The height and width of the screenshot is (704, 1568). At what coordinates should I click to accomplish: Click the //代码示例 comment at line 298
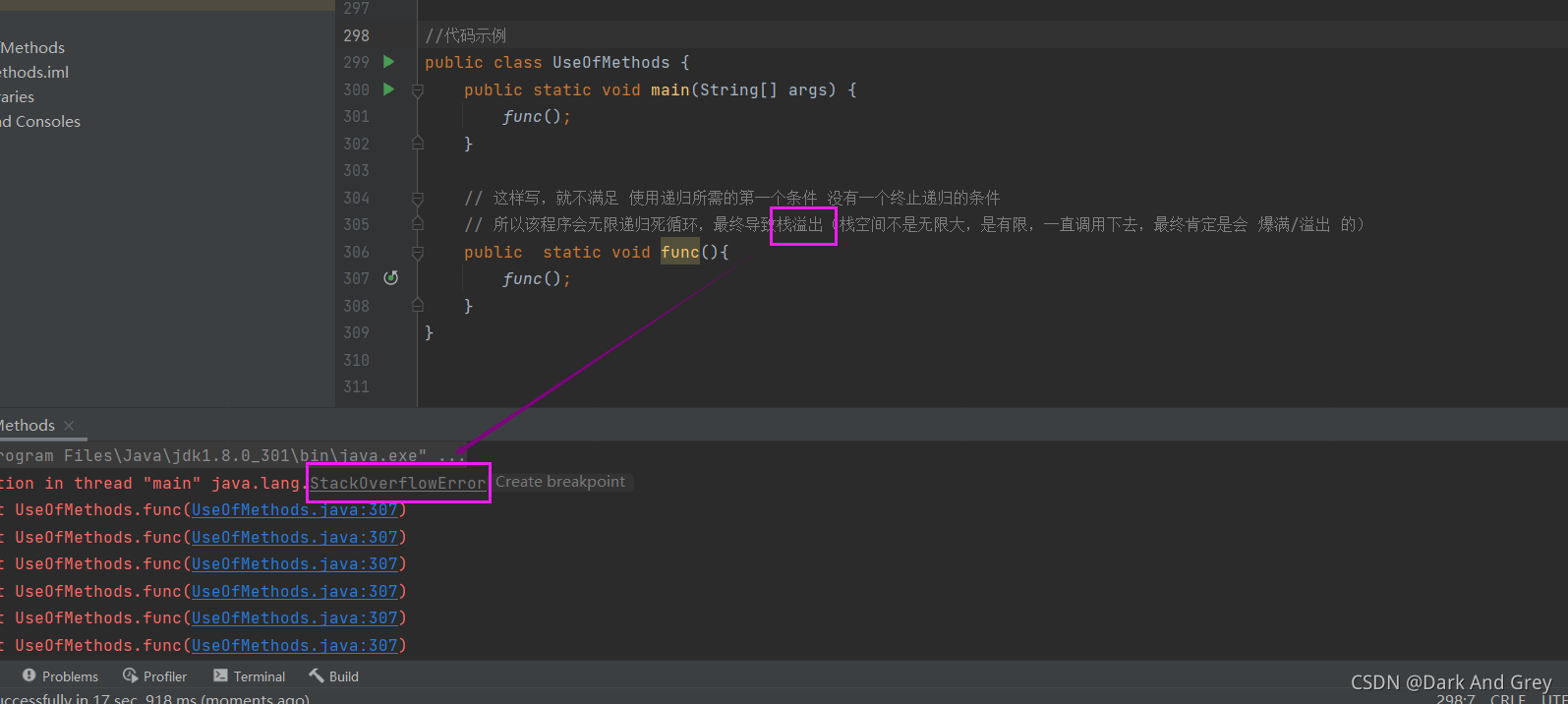pyautogui.click(x=466, y=36)
